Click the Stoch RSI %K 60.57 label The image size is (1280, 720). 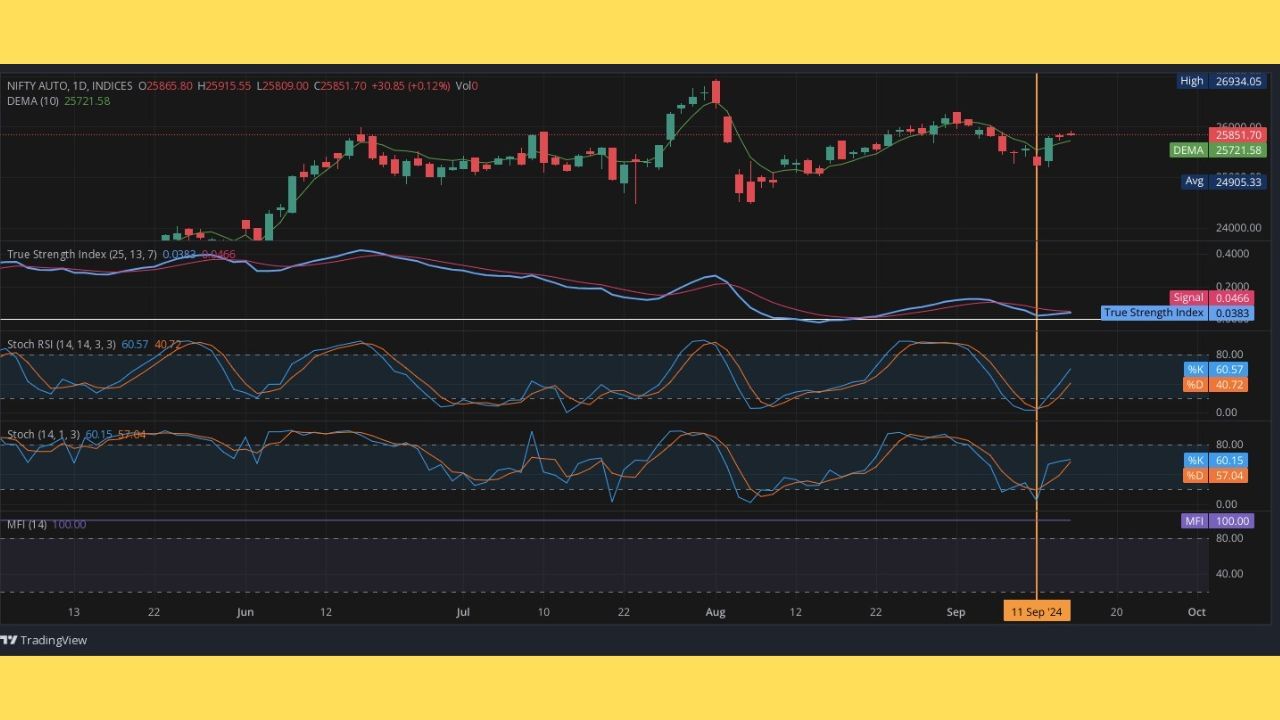pyautogui.click(x=1216, y=369)
